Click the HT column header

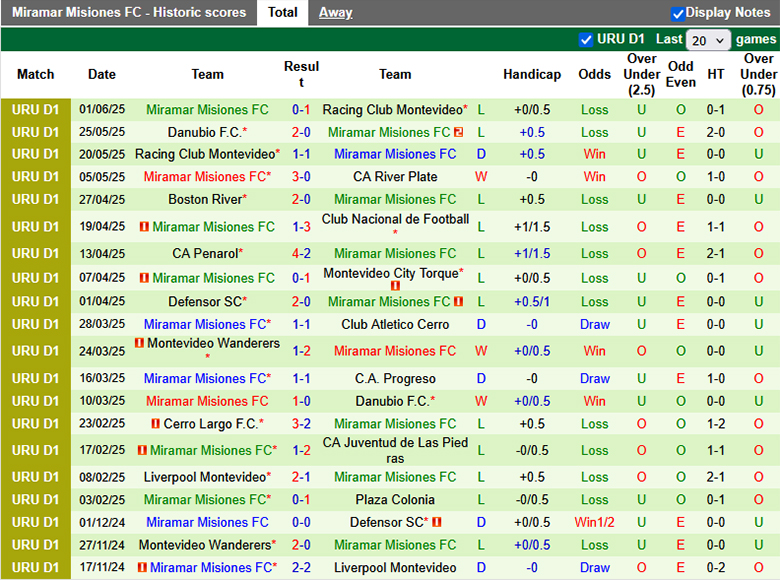click(x=715, y=75)
